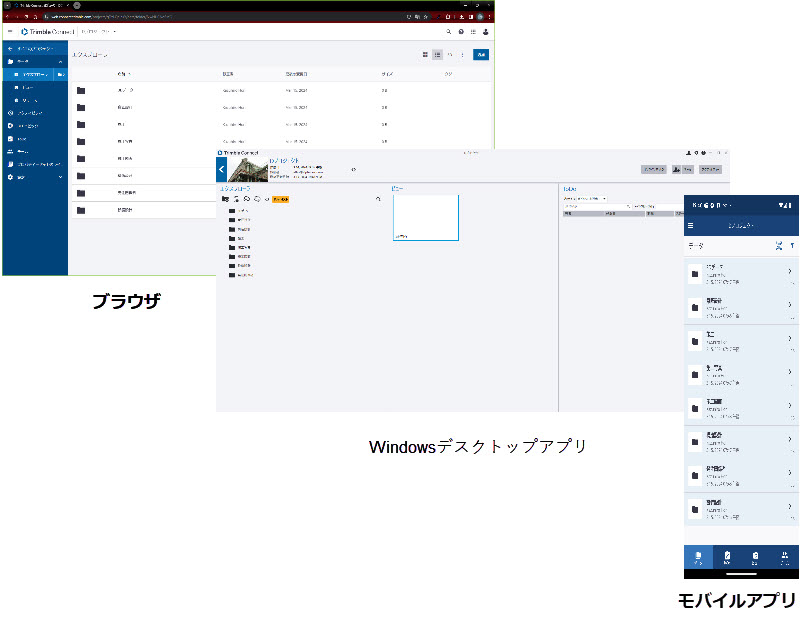
Task: Open the apps grid icon in the browser header
Action: [x=473, y=32]
